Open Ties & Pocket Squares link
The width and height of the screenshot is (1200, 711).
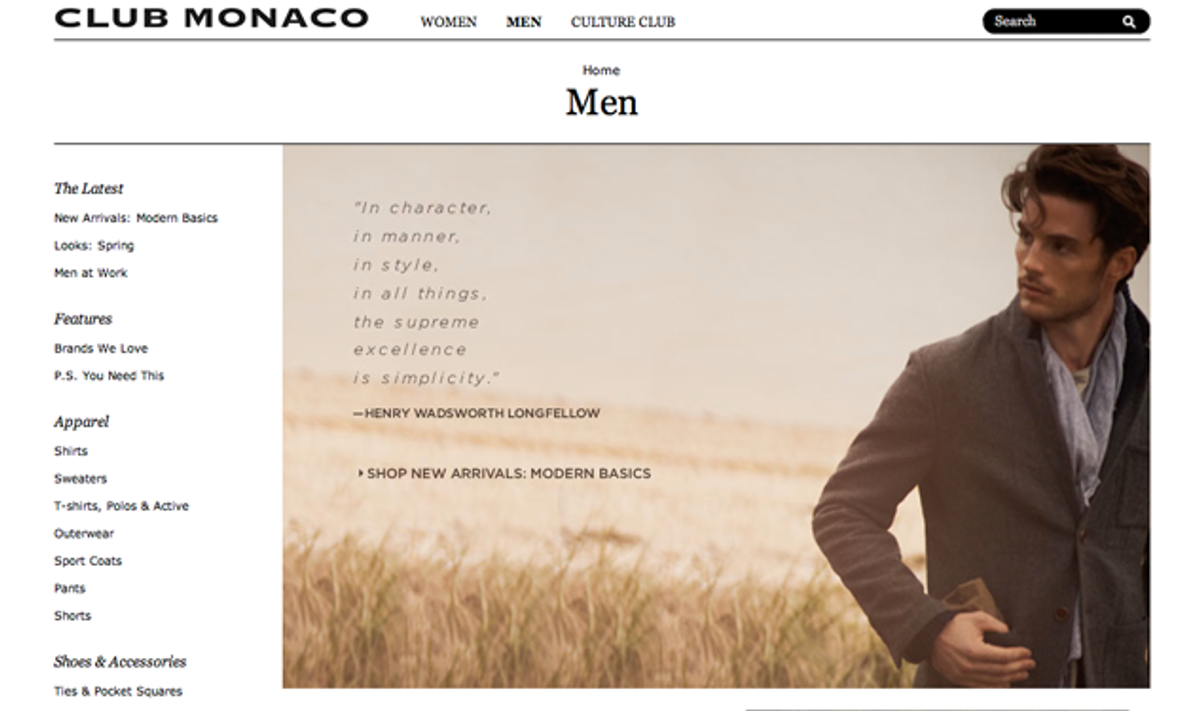click(x=118, y=691)
